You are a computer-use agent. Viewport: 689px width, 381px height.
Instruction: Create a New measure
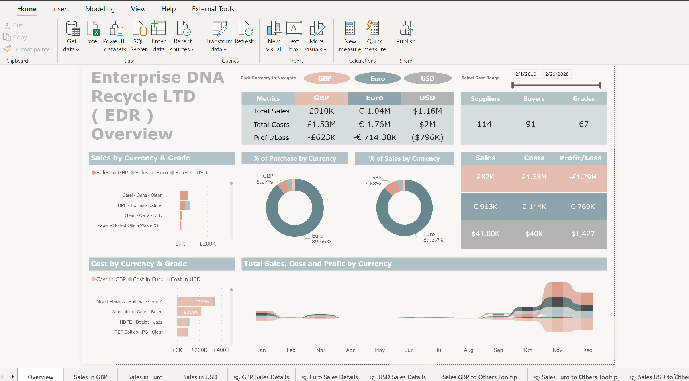(350, 36)
